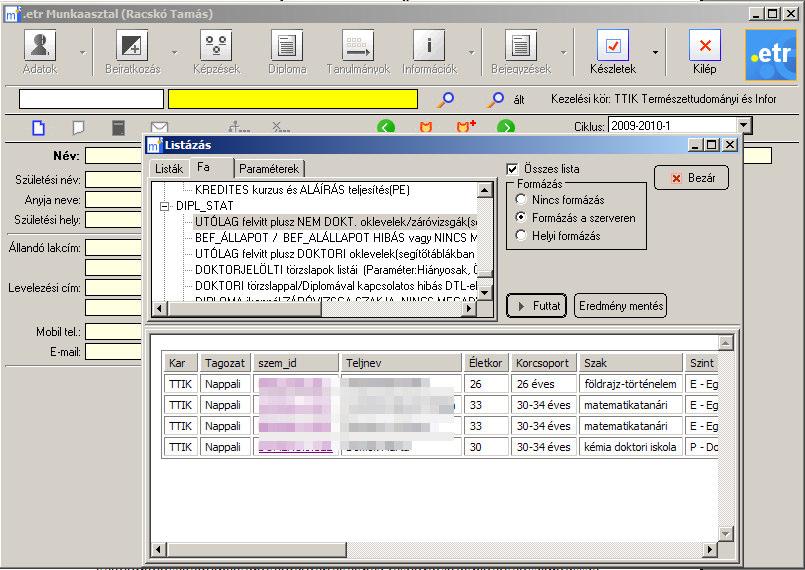Select UTÓLAG felvitt plusz DOKTORI oklevelek list
The image size is (805, 570).
click(x=335, y=254)
